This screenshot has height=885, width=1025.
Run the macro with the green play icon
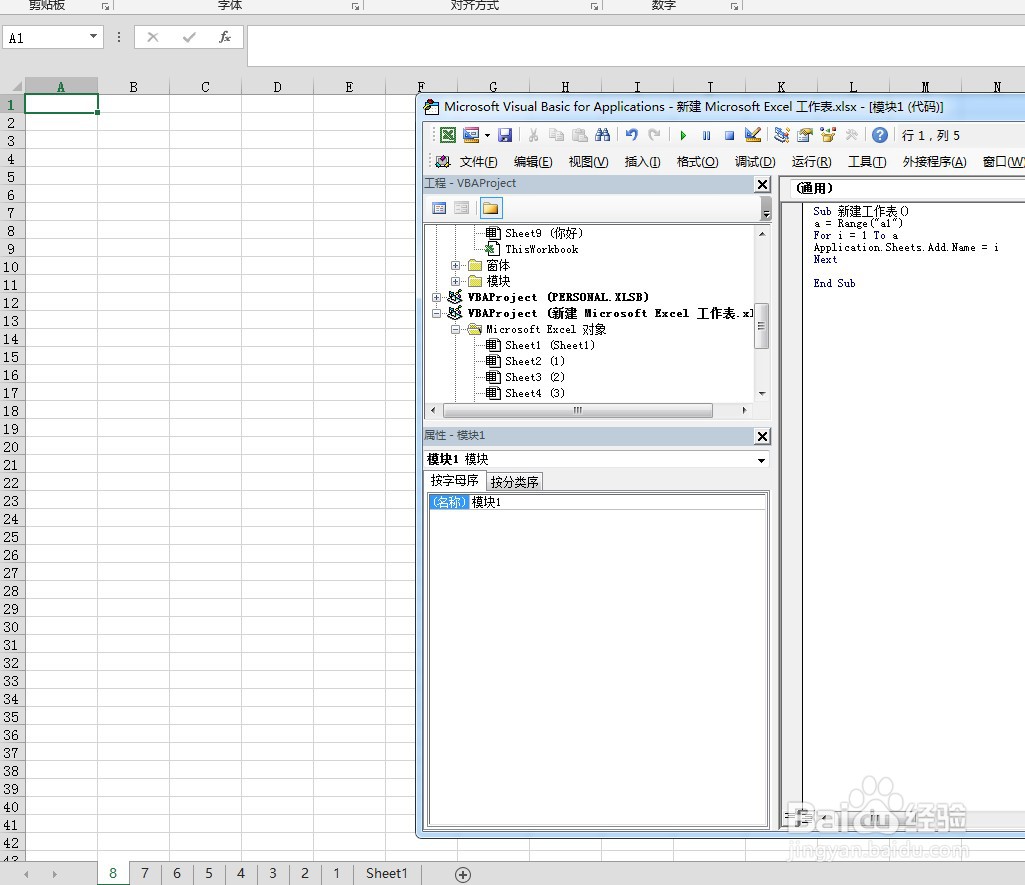pyautogui.click(x=683, y=135)
